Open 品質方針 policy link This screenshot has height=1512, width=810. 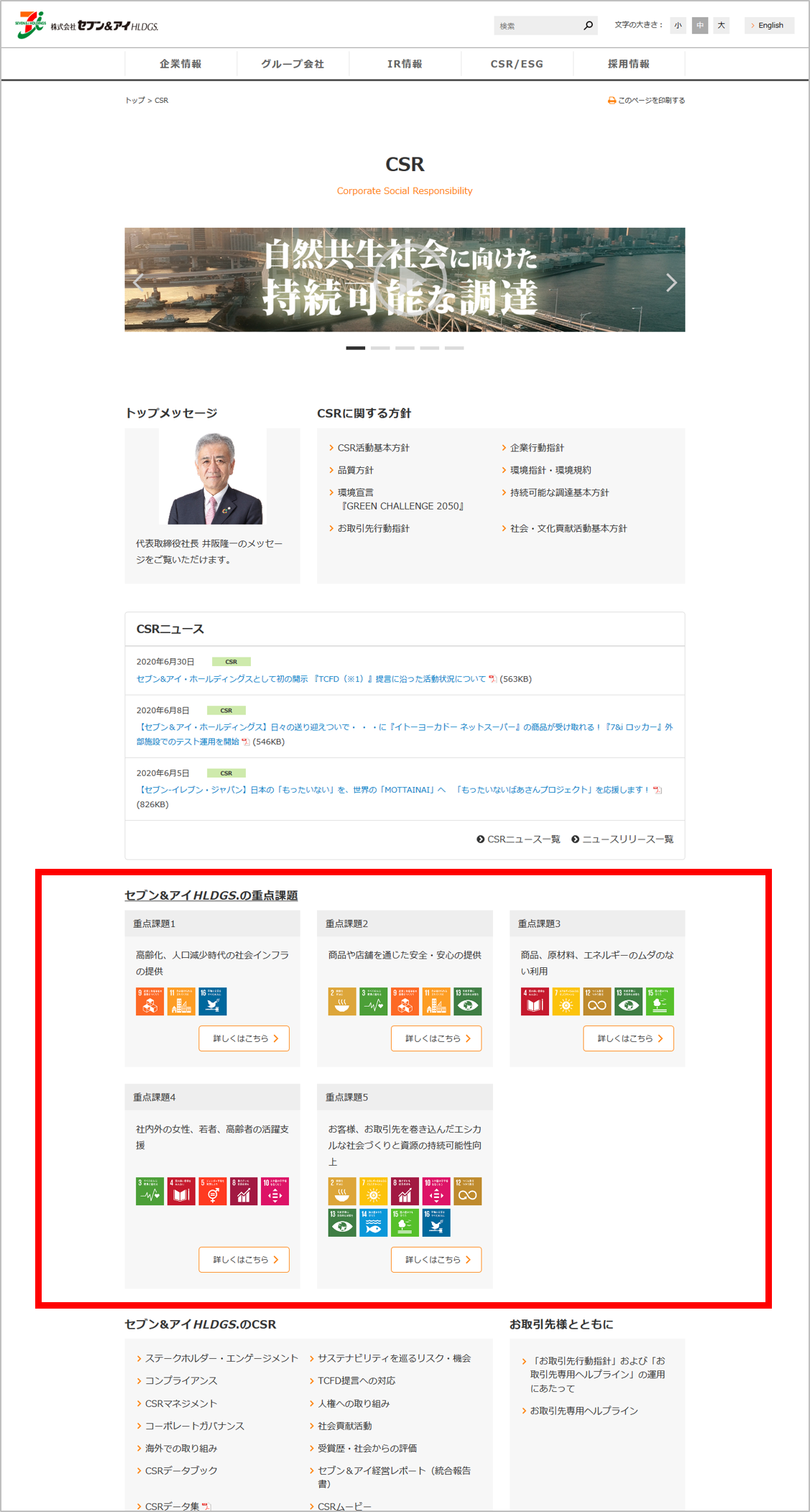(355, 470)
